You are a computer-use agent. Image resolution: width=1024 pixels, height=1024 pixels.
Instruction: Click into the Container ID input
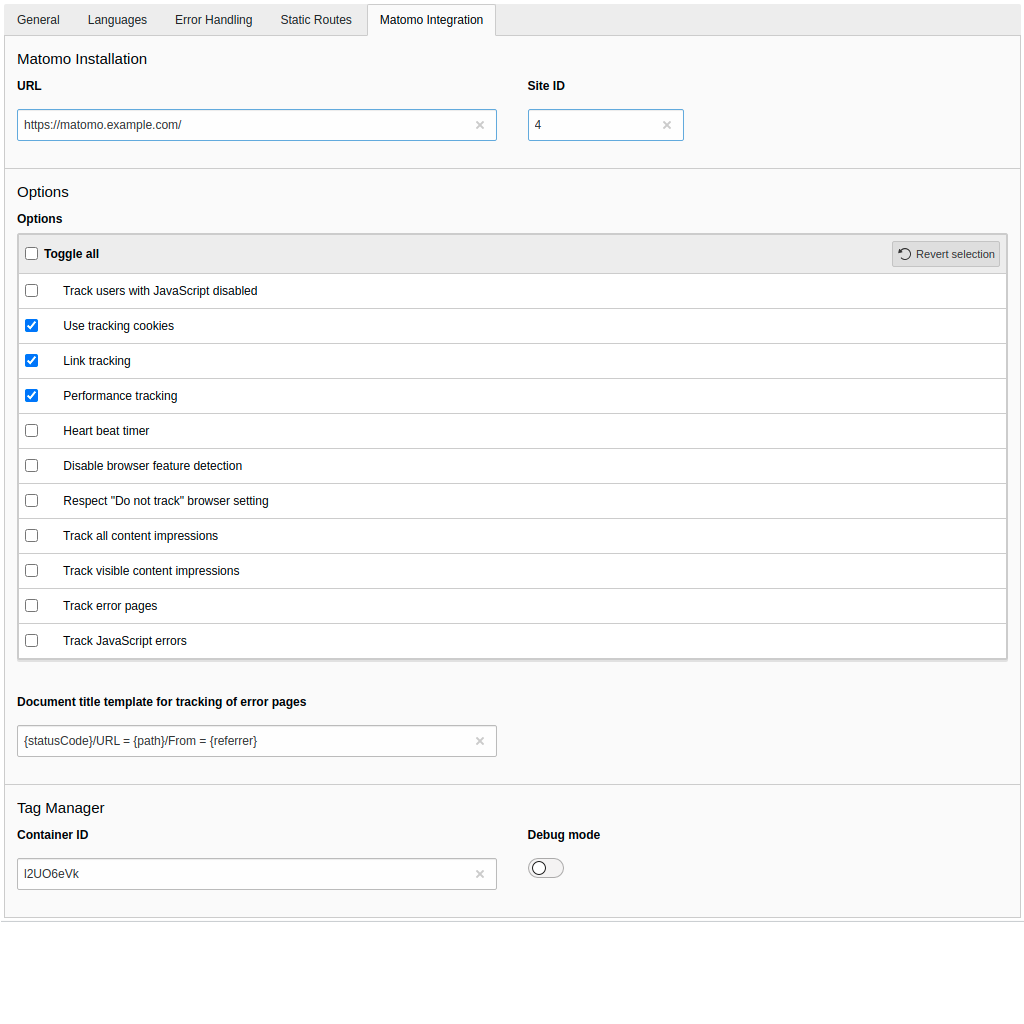pos(240,874)
